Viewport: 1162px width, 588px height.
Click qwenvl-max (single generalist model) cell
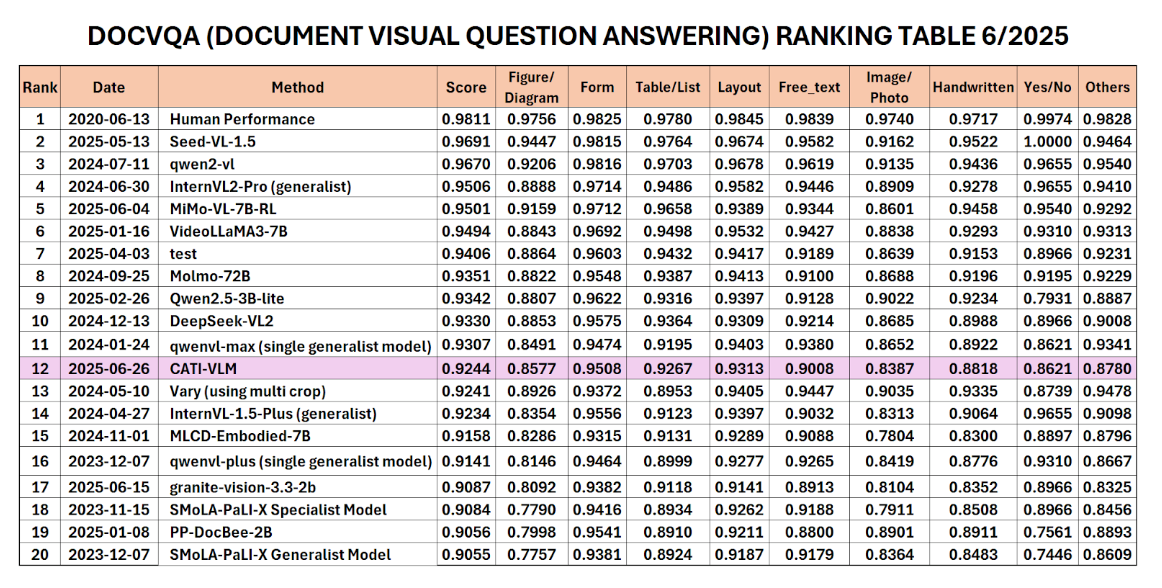(x=300, y=346)
